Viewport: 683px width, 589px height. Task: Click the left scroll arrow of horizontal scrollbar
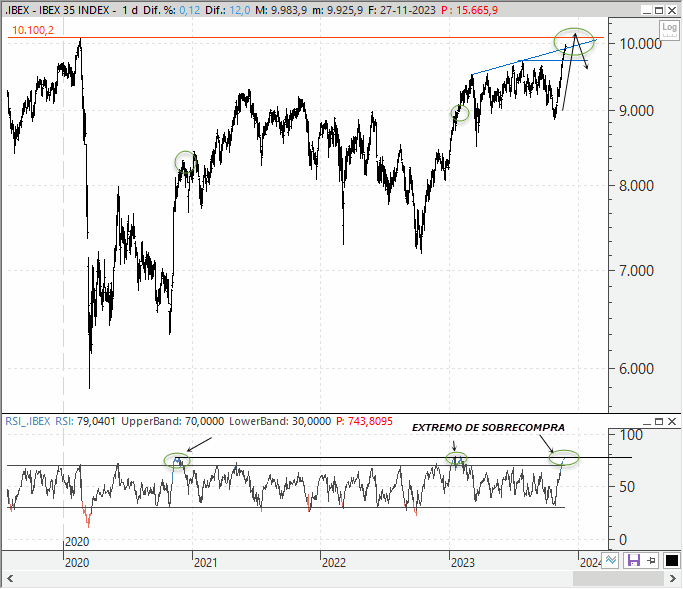coord(10,579)
